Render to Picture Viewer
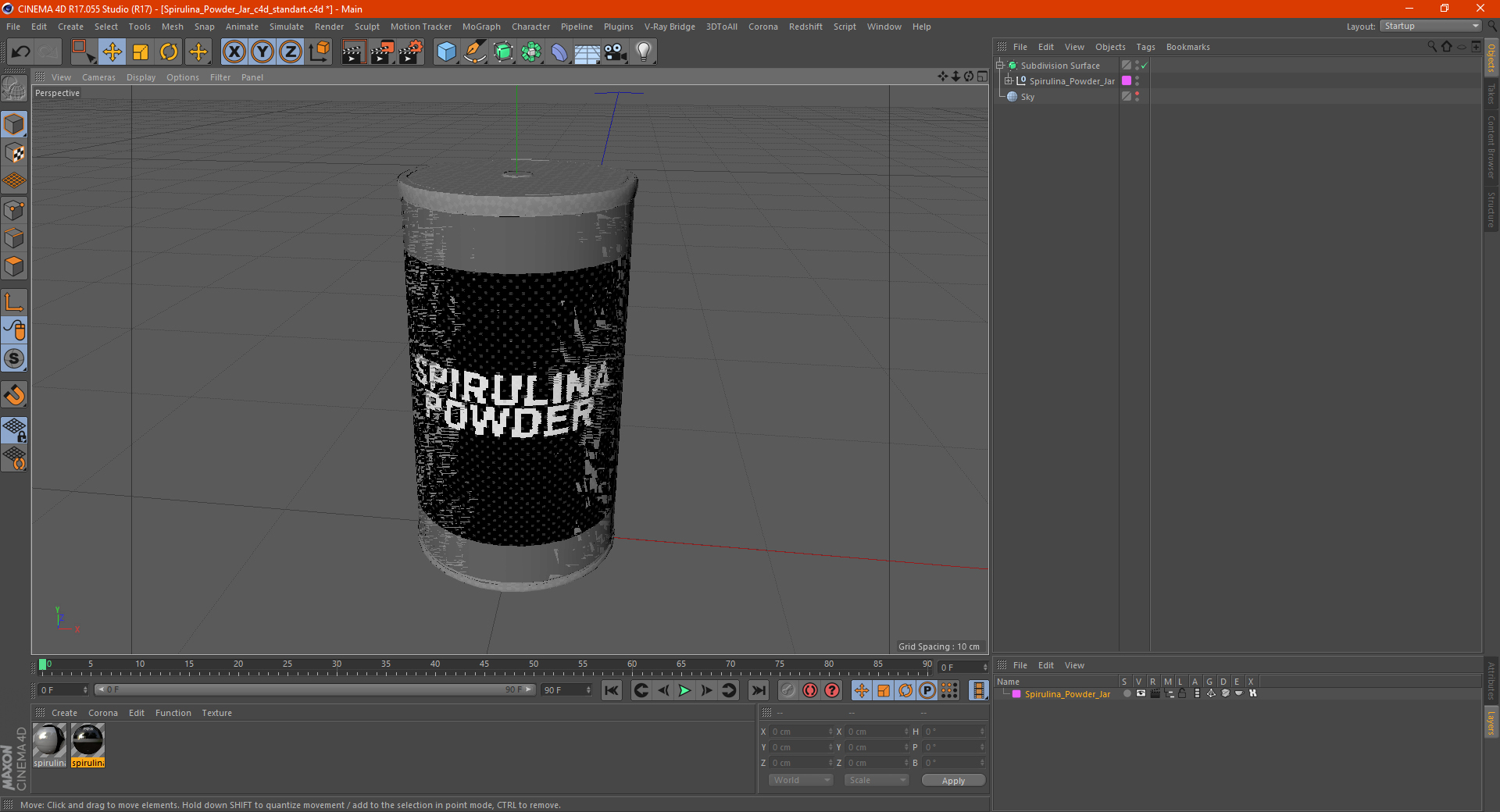 [382, 52]
